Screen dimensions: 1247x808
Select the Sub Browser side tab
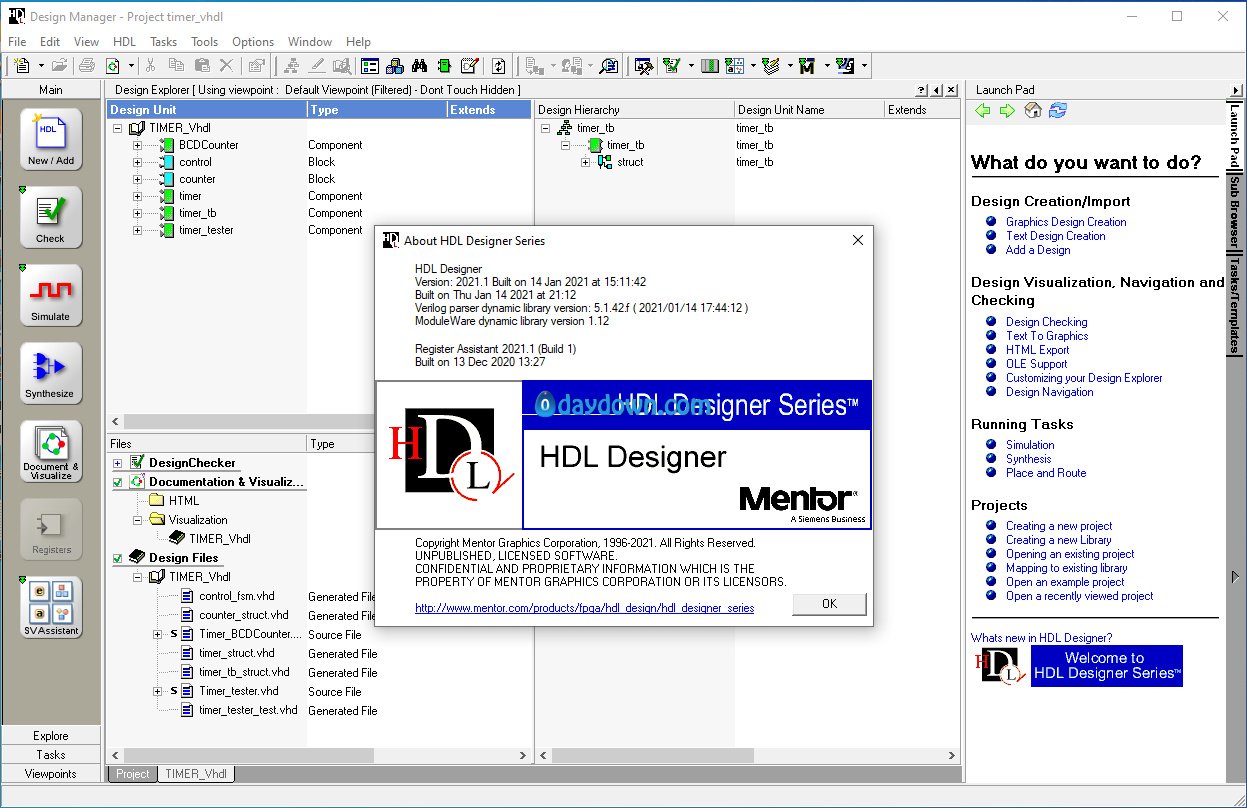coord(1235,214)
